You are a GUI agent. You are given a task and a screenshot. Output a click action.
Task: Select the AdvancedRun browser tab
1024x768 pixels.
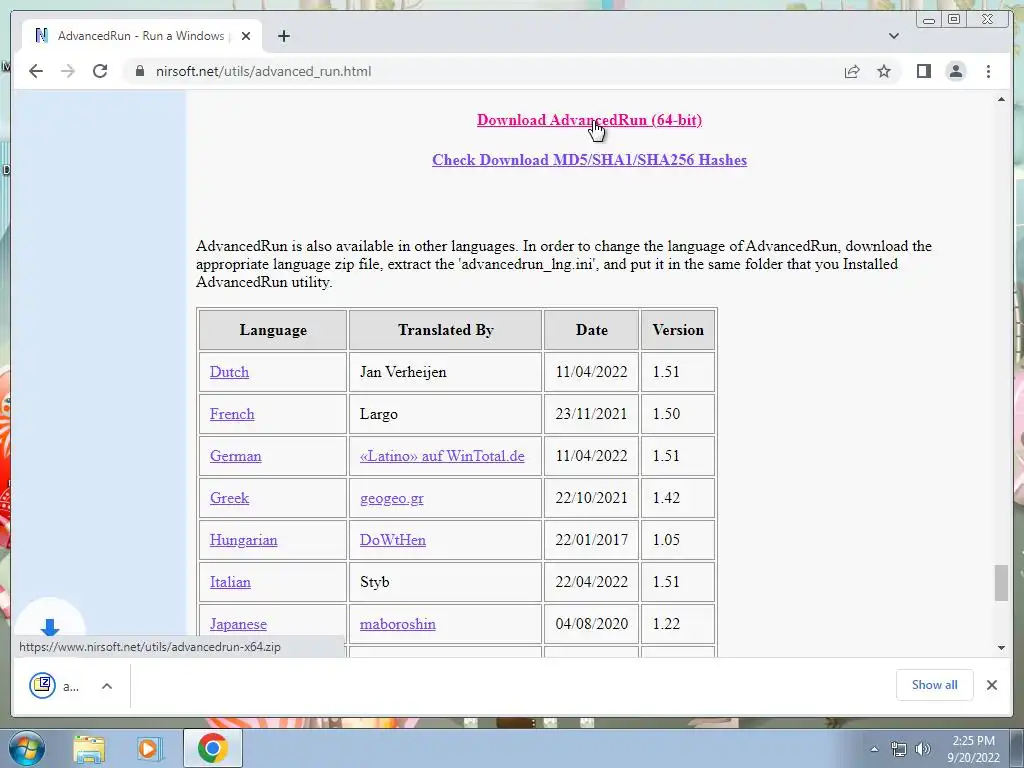[x=142, y=36]
